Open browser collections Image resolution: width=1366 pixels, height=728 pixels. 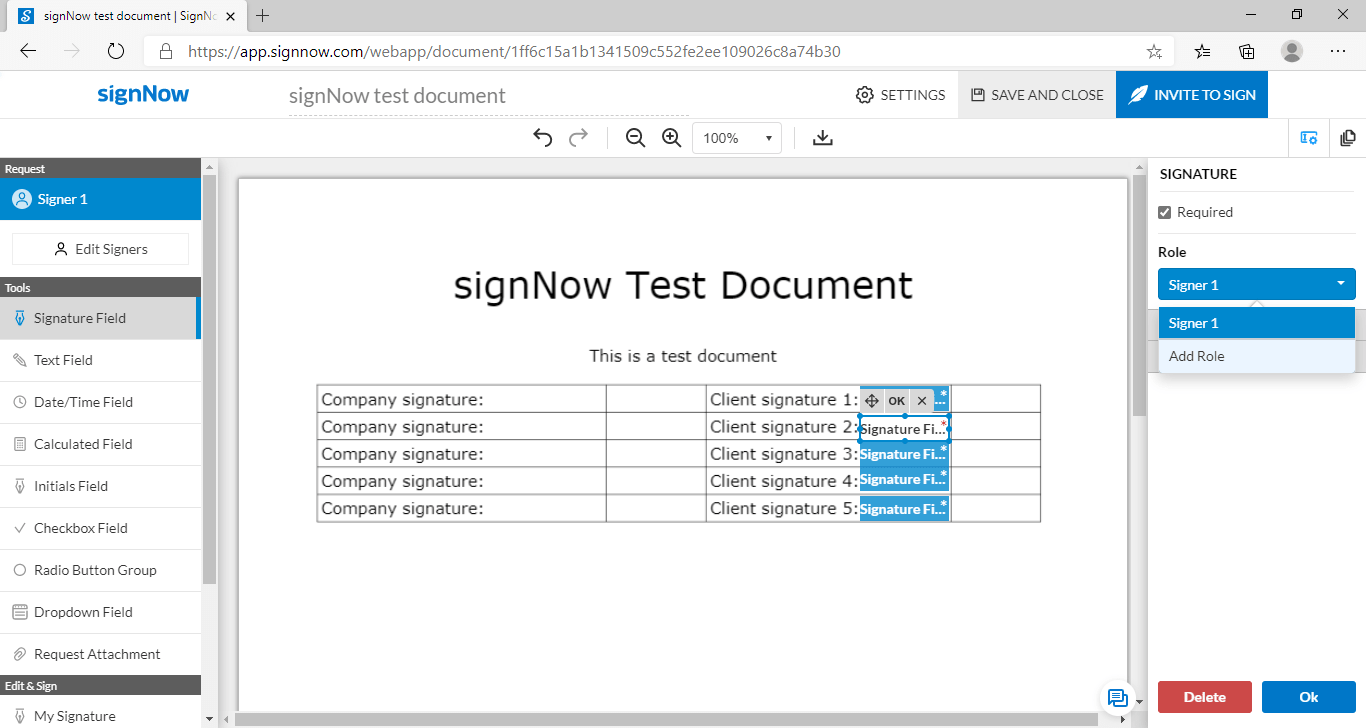tap(1247, 51)
